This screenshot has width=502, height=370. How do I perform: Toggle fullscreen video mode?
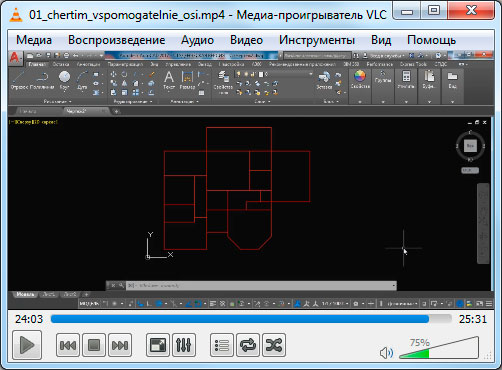tap(158, 345)
